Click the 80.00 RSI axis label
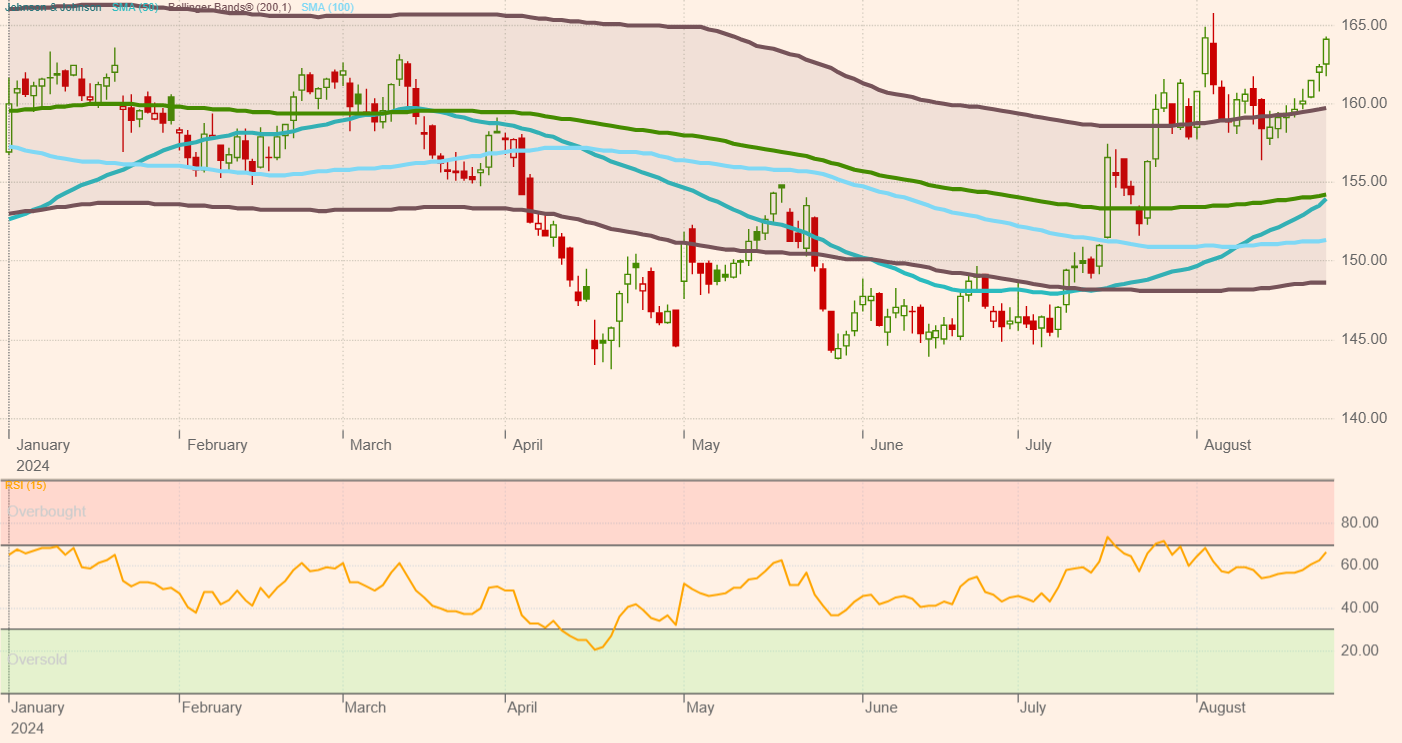 coord(1359,523)
